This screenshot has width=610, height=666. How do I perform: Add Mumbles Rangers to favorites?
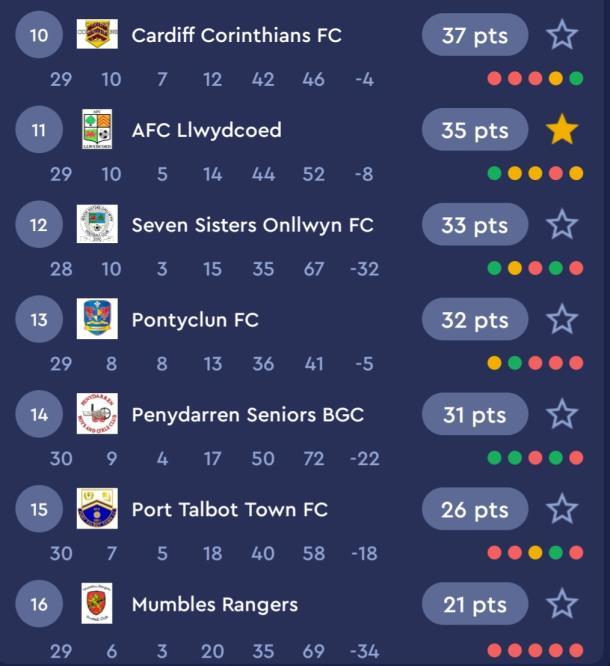[562, 604]
